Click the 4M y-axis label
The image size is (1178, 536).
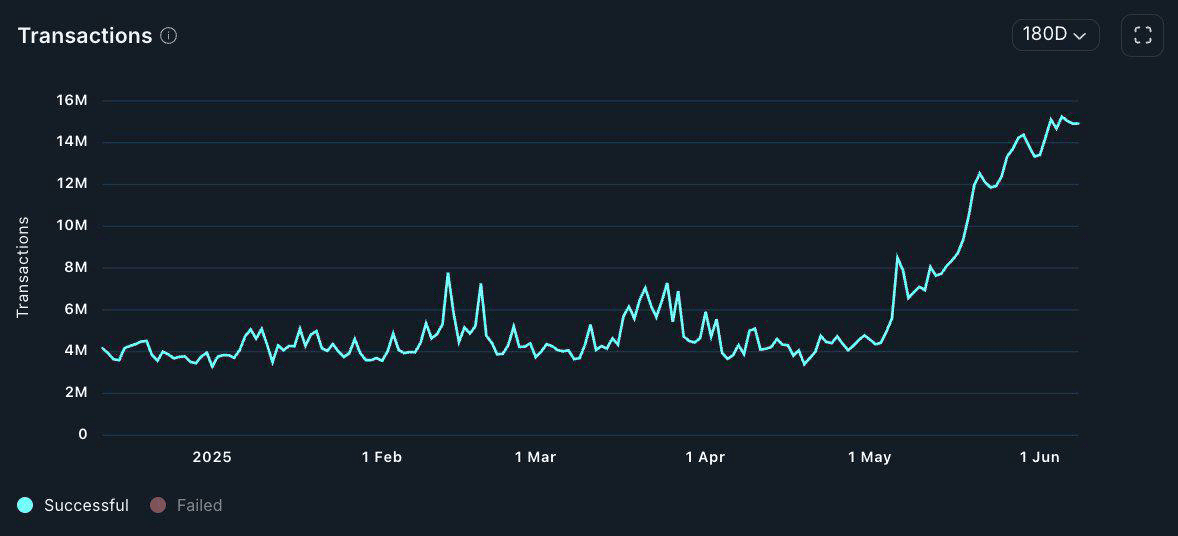pos(75,351)
